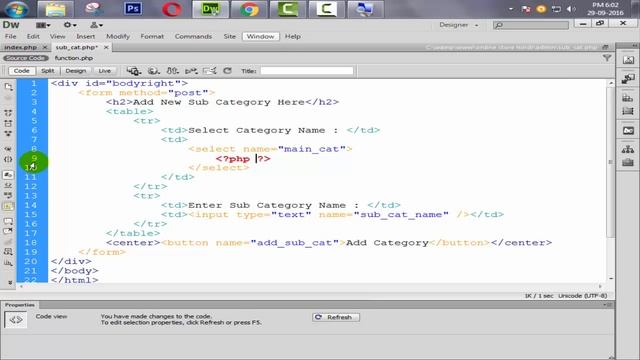Switch to the index.php document tab
The image size is (640, 360).
[20, 47]
